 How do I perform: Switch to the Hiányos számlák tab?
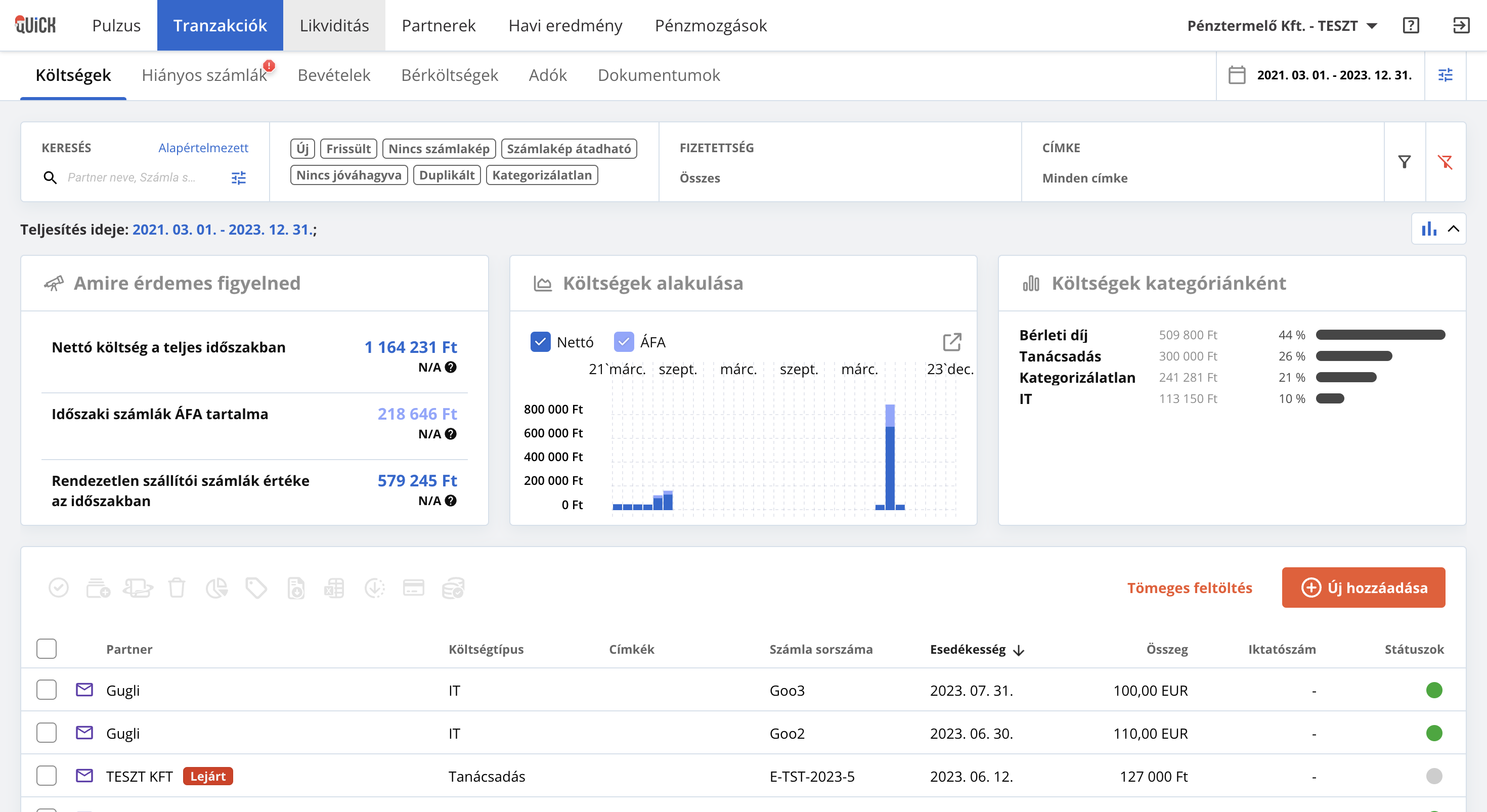coord(204,75)
